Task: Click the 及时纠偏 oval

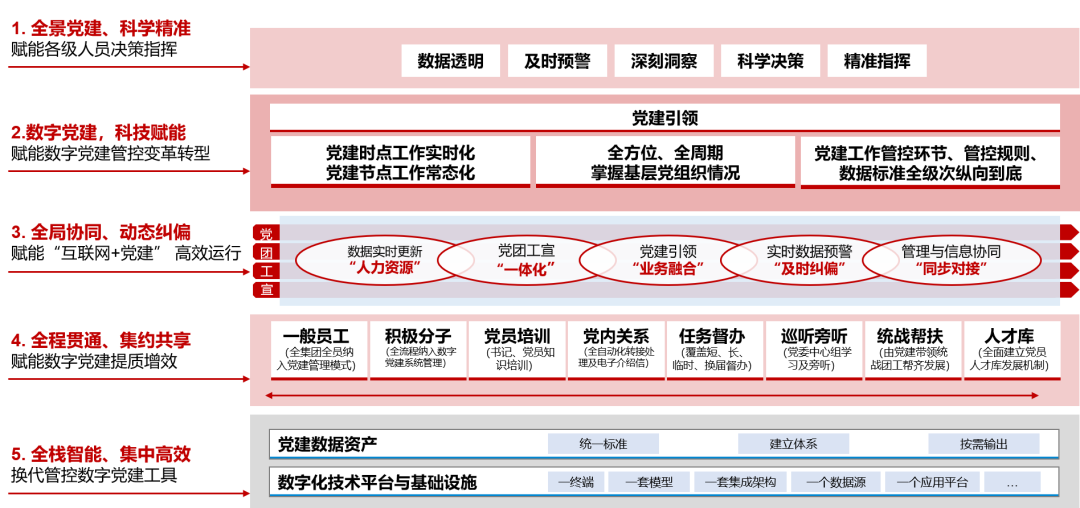Action: pyautogui.click(x=809, y=260)
